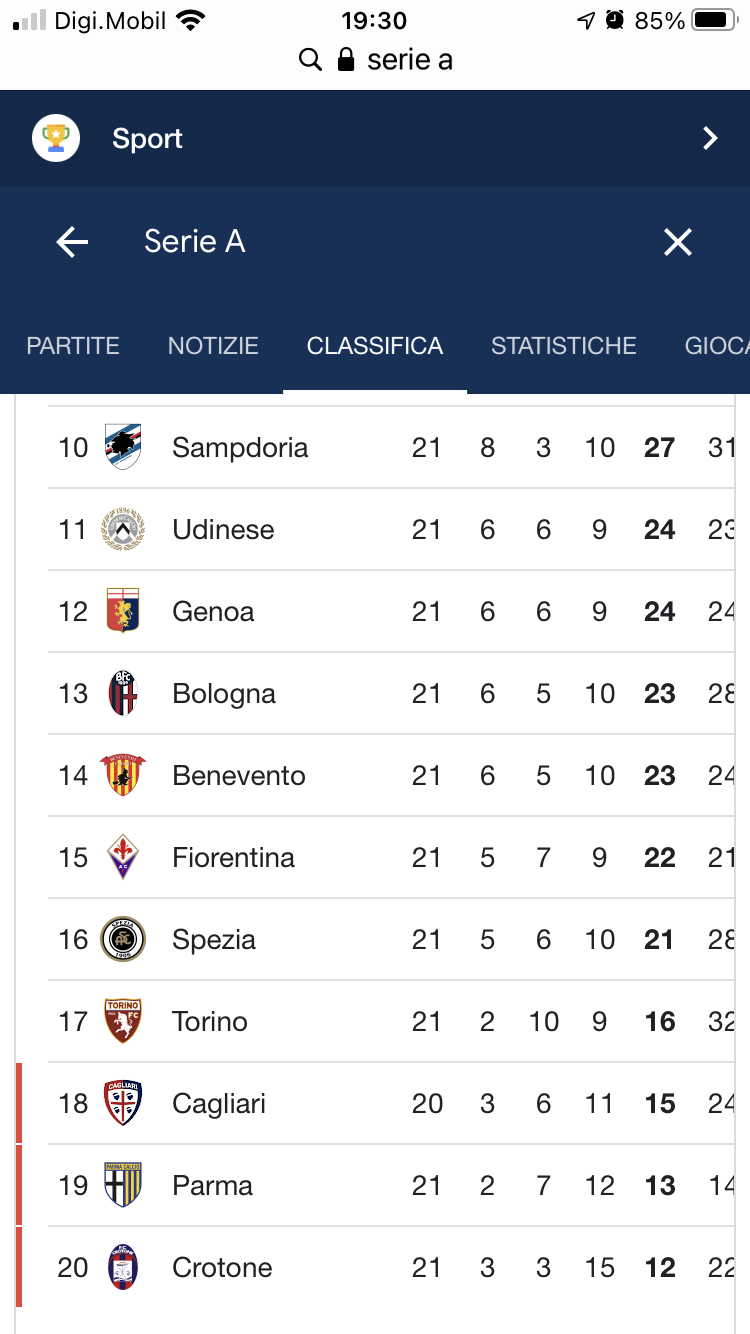The height and width of the screenshot is (1334, 750).
Task: Select the Crotone row in standings
Action: [392, 1268]
